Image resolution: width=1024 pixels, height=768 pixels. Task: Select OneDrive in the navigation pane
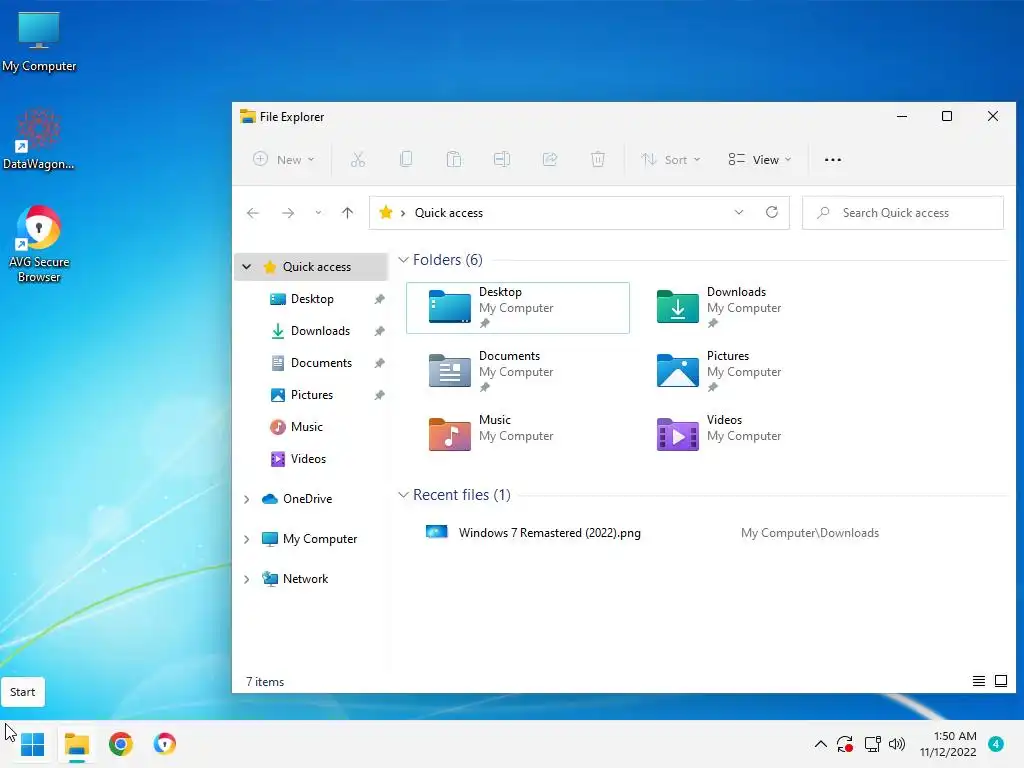[x=307, y=499]
